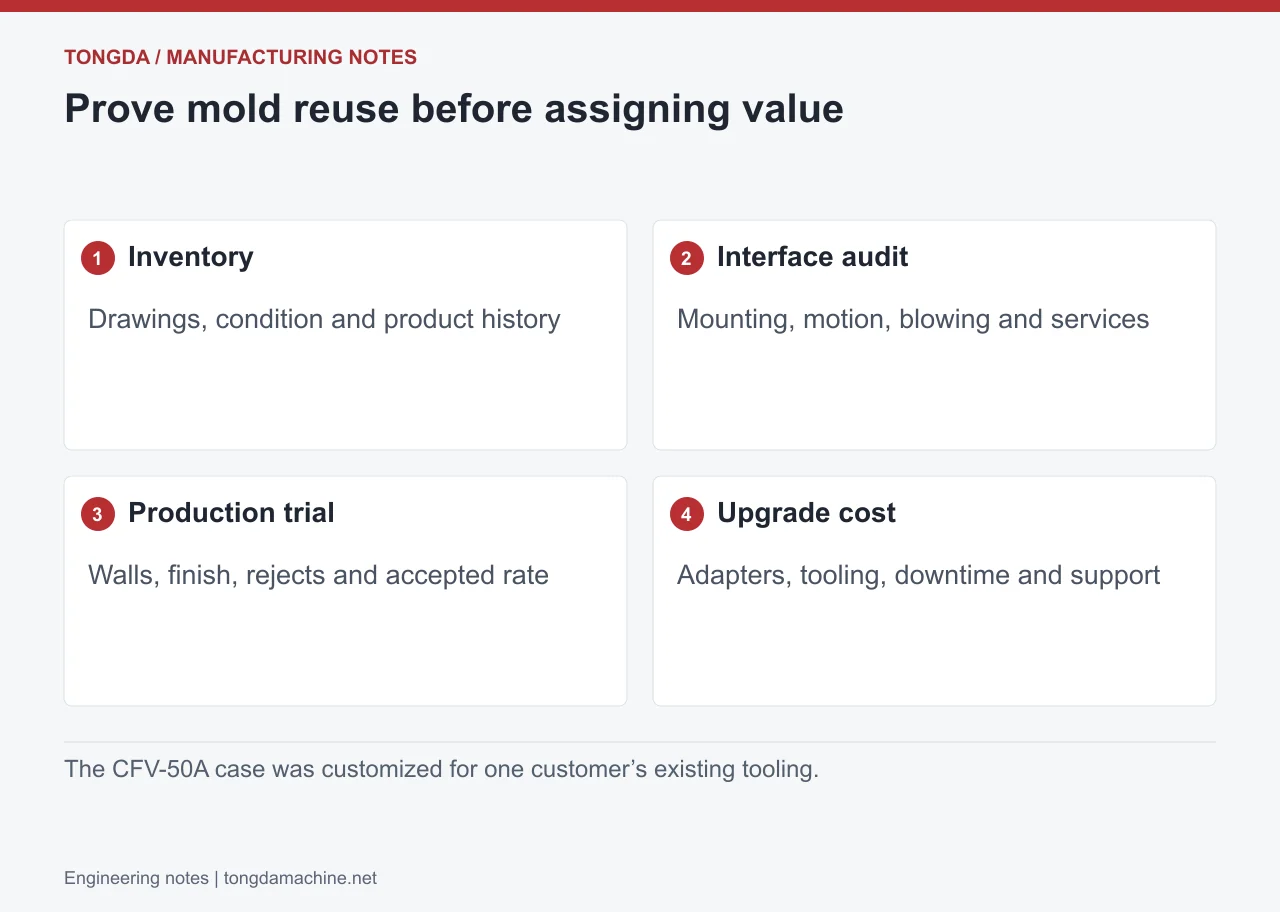1280x912 pixels.
Task: Click 'Walls, finish, rejects and accepted rate' text
Action: pyautogui.click(x=318, y=575)
